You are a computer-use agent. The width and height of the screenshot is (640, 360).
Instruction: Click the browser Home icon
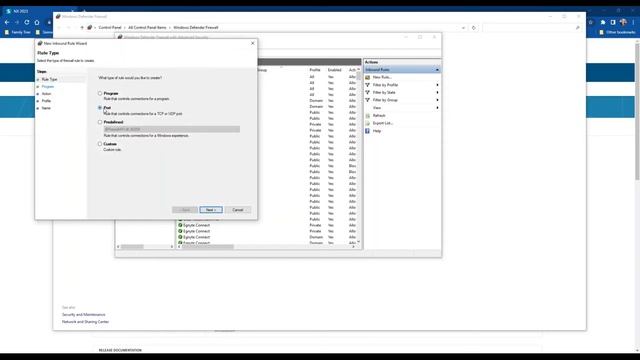click(37, 22)
